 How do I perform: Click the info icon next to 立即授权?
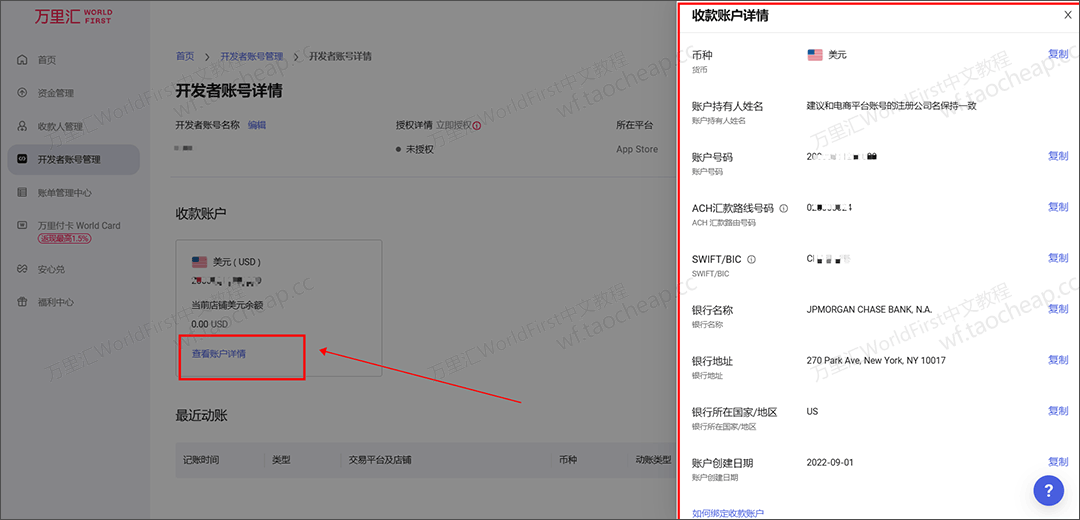(477, 125)
